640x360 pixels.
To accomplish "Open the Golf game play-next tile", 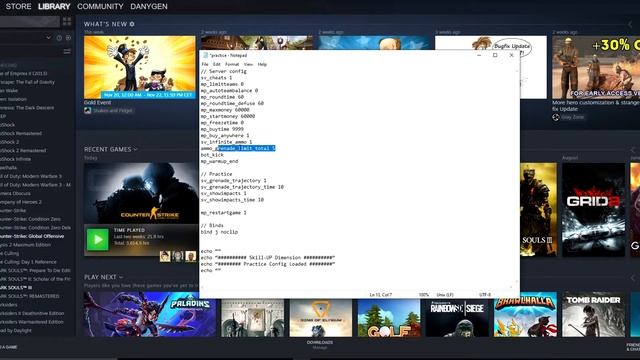I will pos(389,317).
